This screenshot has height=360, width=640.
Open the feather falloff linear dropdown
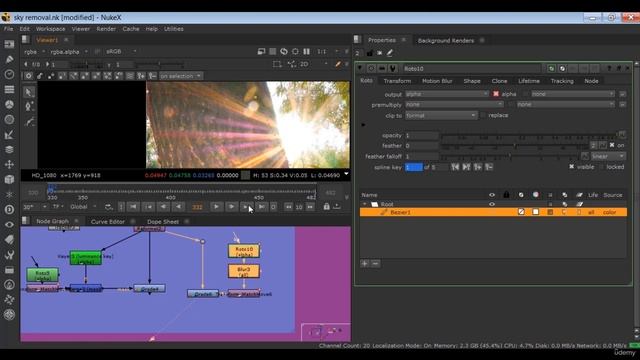tap(608, 156)
